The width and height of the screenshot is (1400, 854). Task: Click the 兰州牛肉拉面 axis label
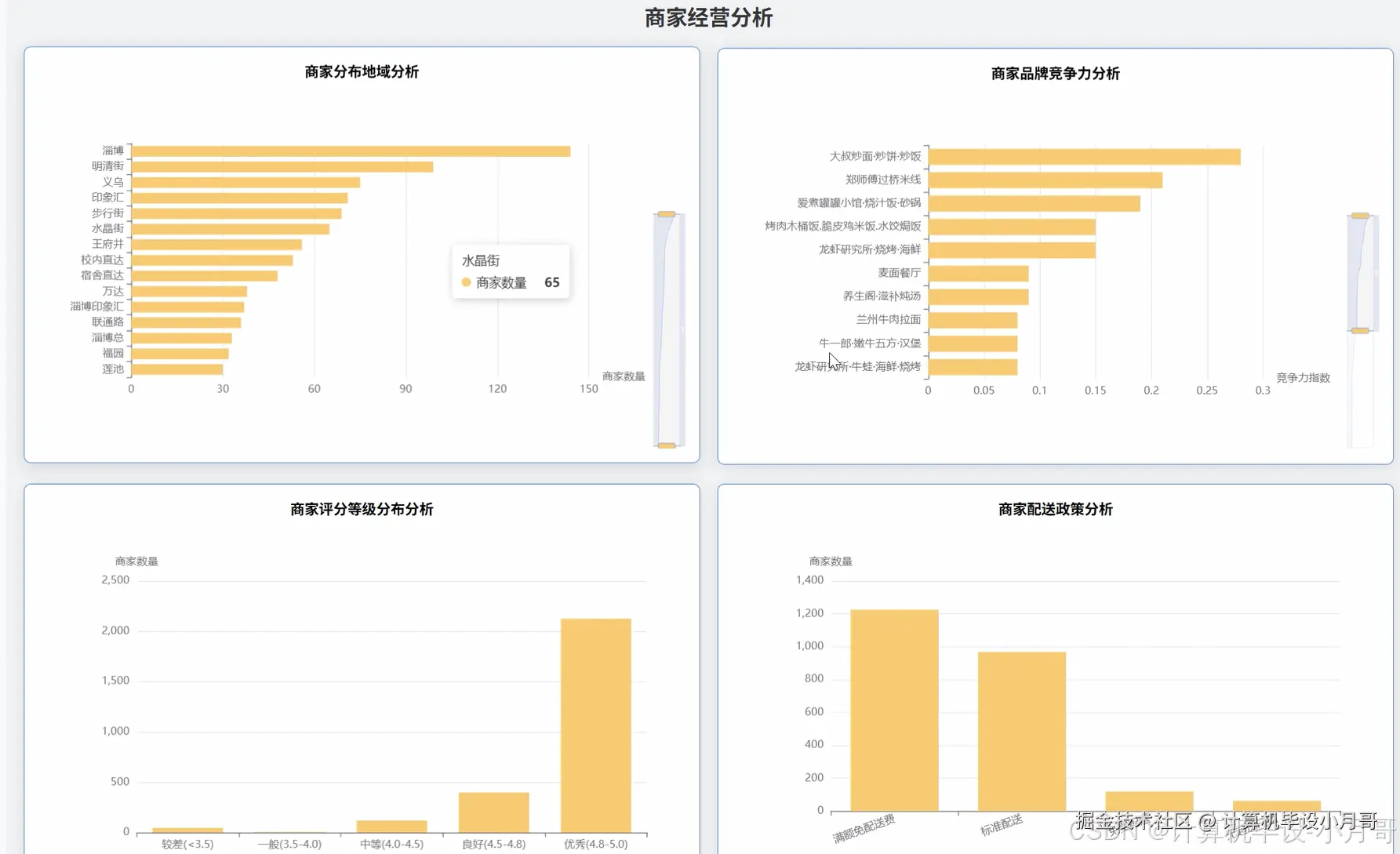[889, 320]
